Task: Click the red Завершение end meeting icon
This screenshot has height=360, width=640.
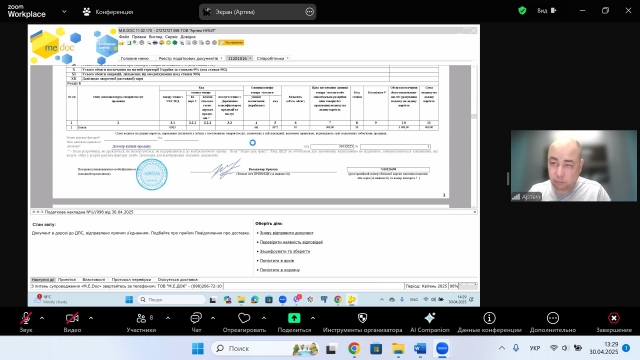Action: [x=614, y=318]
